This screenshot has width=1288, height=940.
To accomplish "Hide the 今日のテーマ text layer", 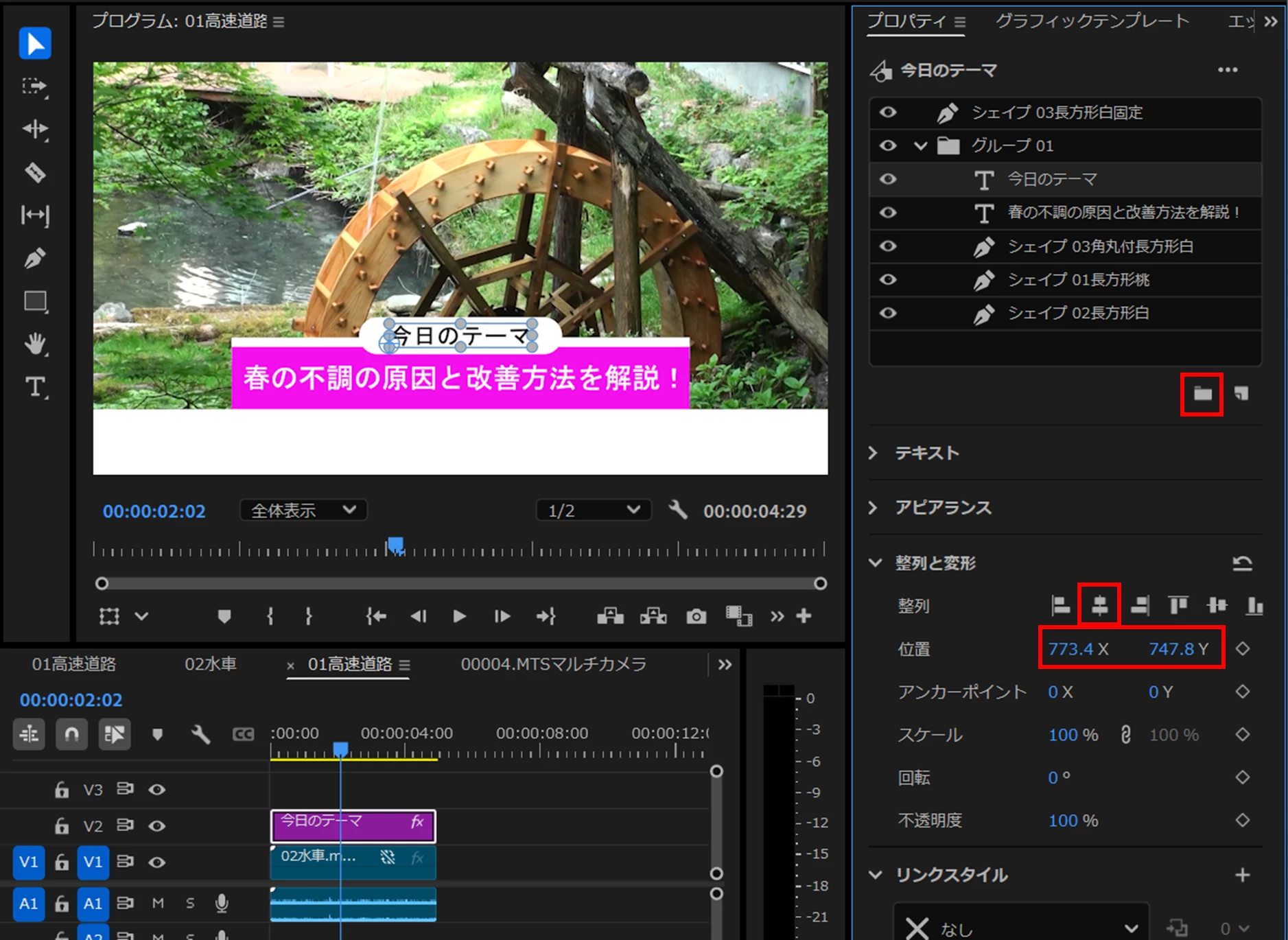I will pyautogui.click(x=888, y=179).
